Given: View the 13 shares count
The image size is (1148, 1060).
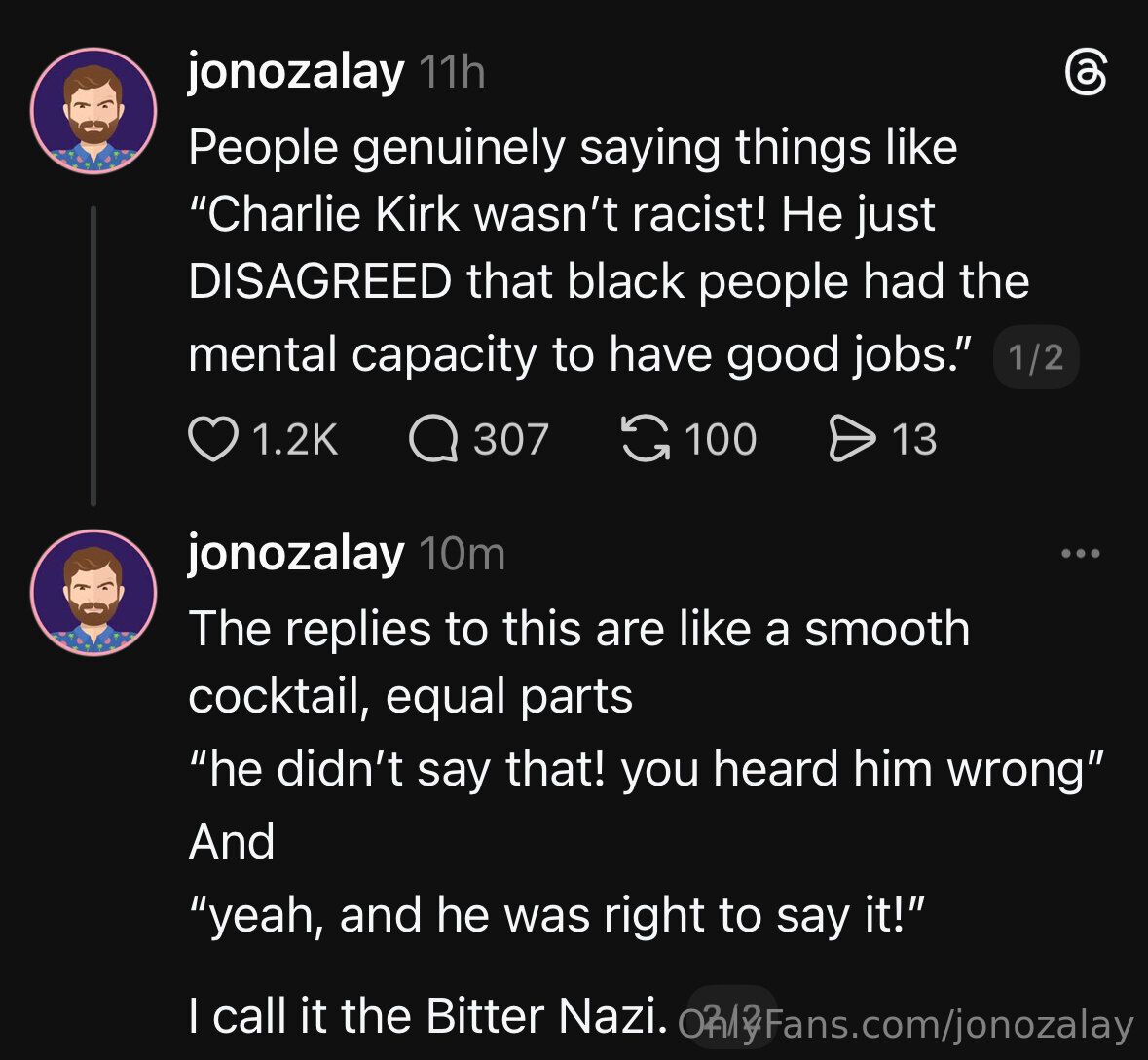Looking at the screenshot, I should tap(914, 440).
